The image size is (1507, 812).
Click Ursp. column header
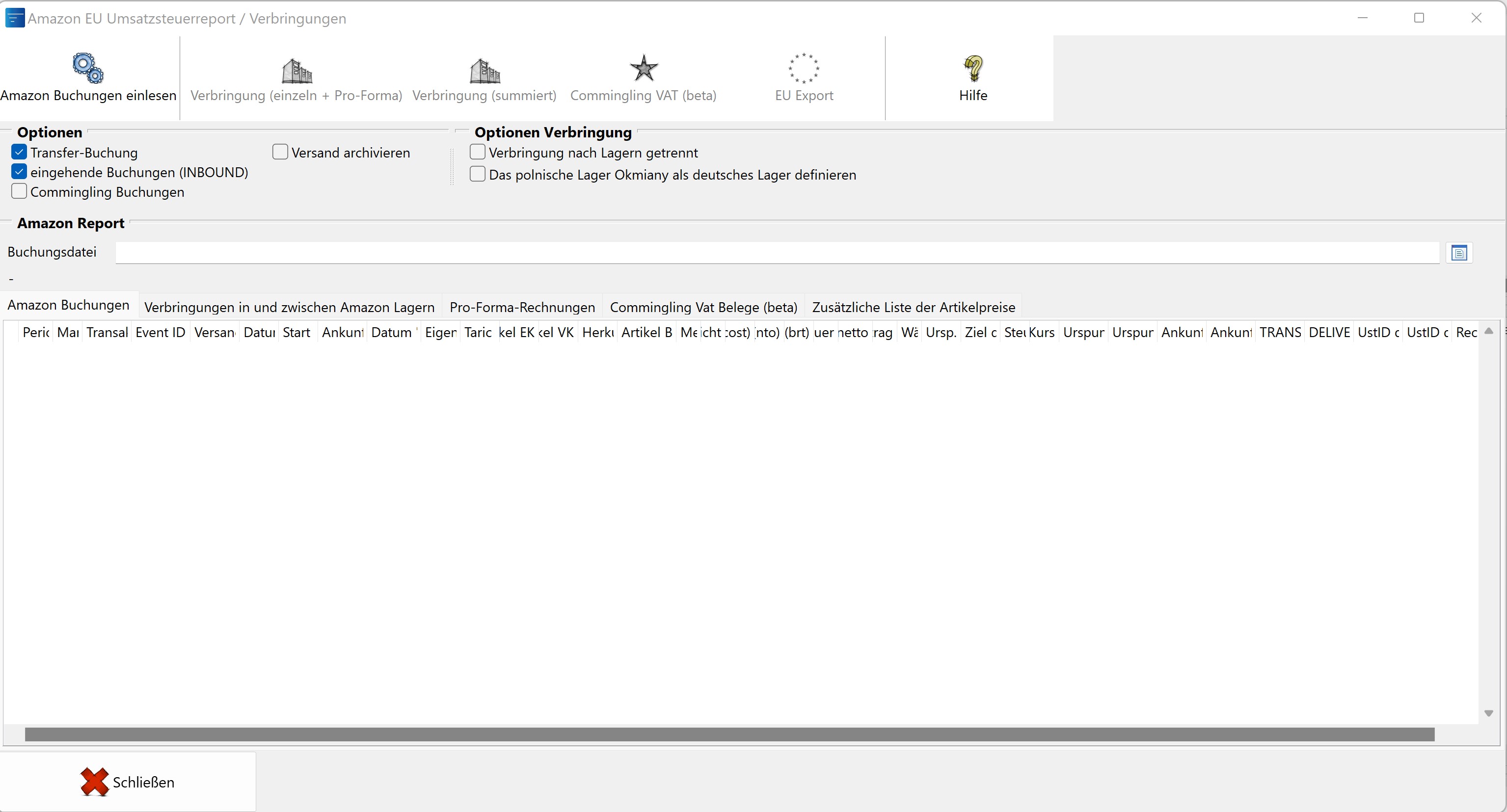click(941, 333)
